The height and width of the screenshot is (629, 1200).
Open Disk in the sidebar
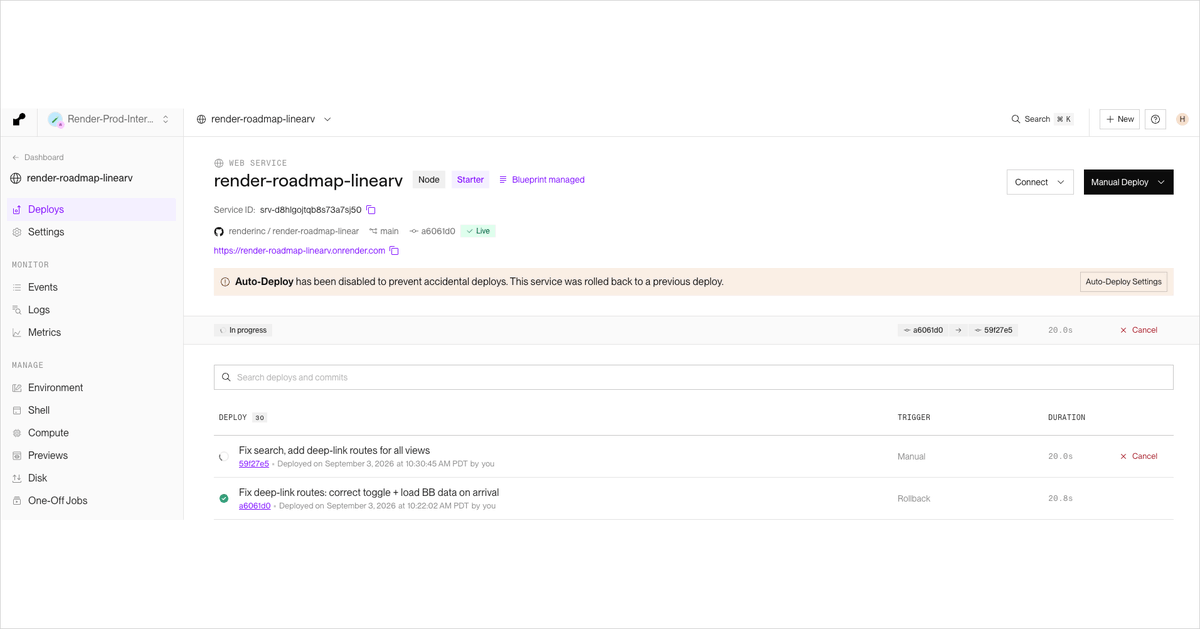pos(92,478)
